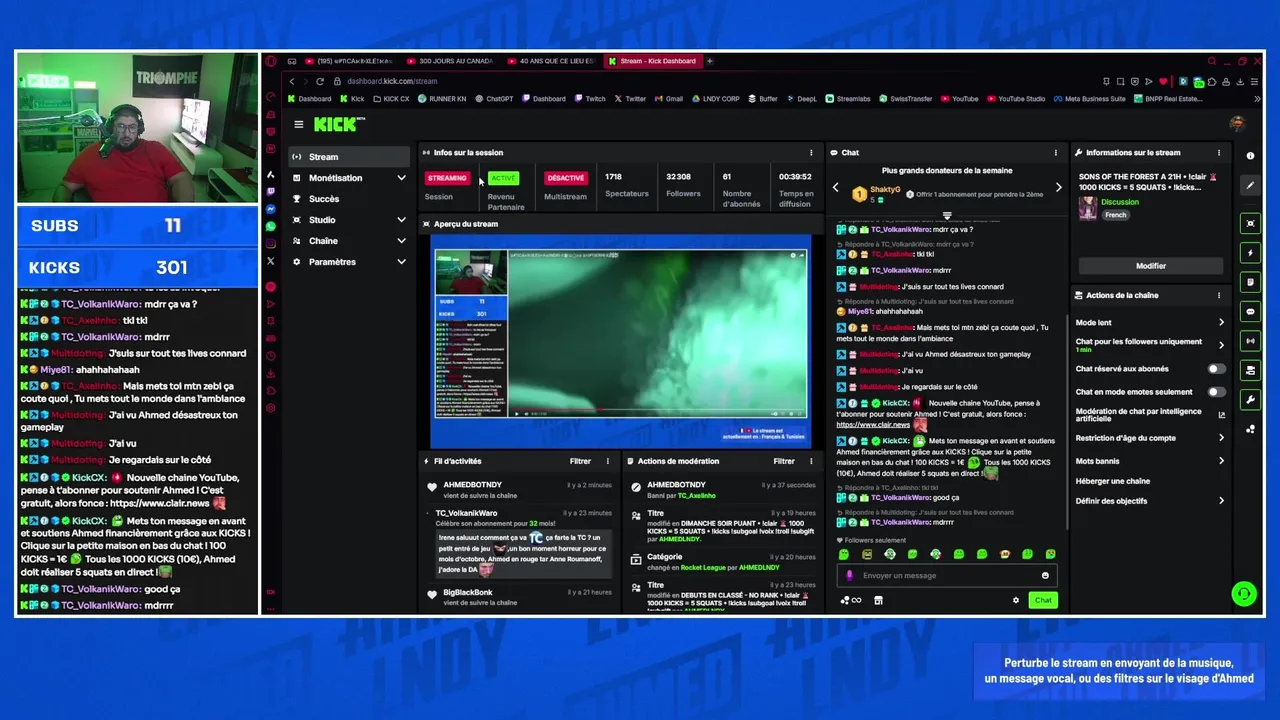Open the hamburger menu beside Kick logo
This screenshot has height=720, width=1280.
(x=298, y=125)
